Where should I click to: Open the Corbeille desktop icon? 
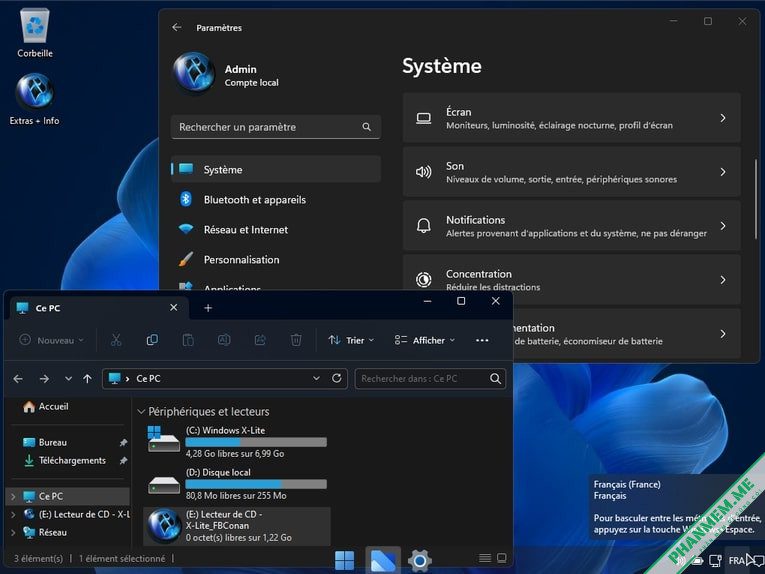point(35,33)
